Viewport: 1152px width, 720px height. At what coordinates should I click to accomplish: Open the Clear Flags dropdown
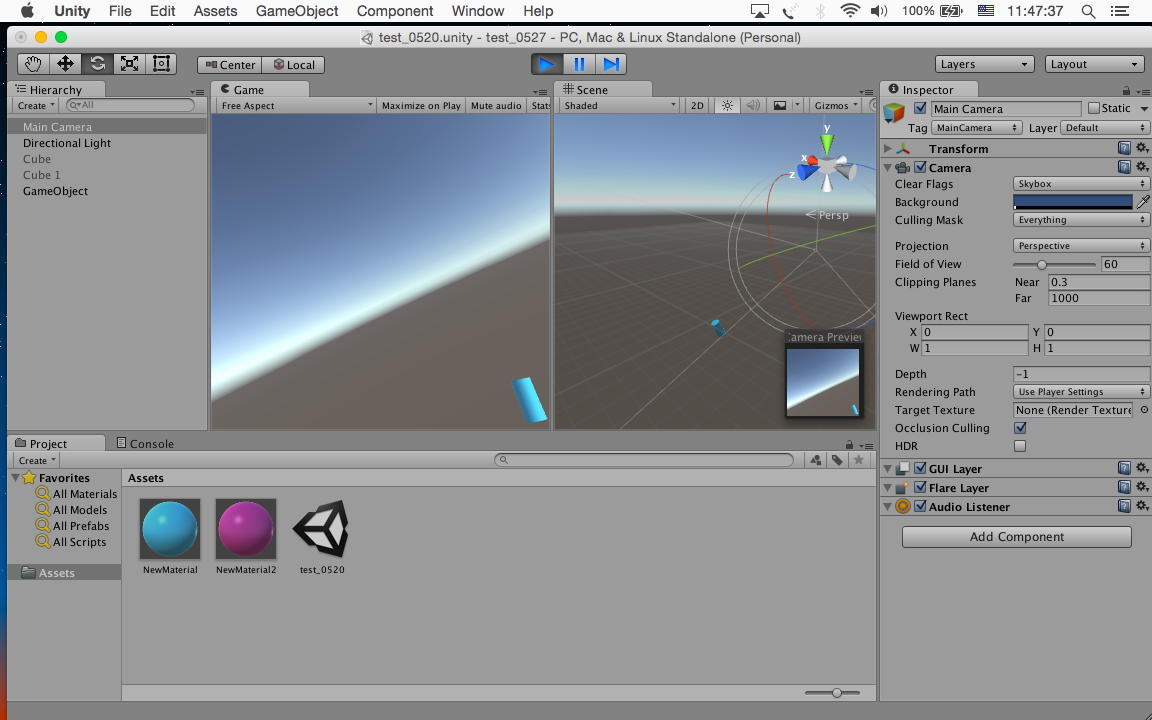tap(1080, 184)
